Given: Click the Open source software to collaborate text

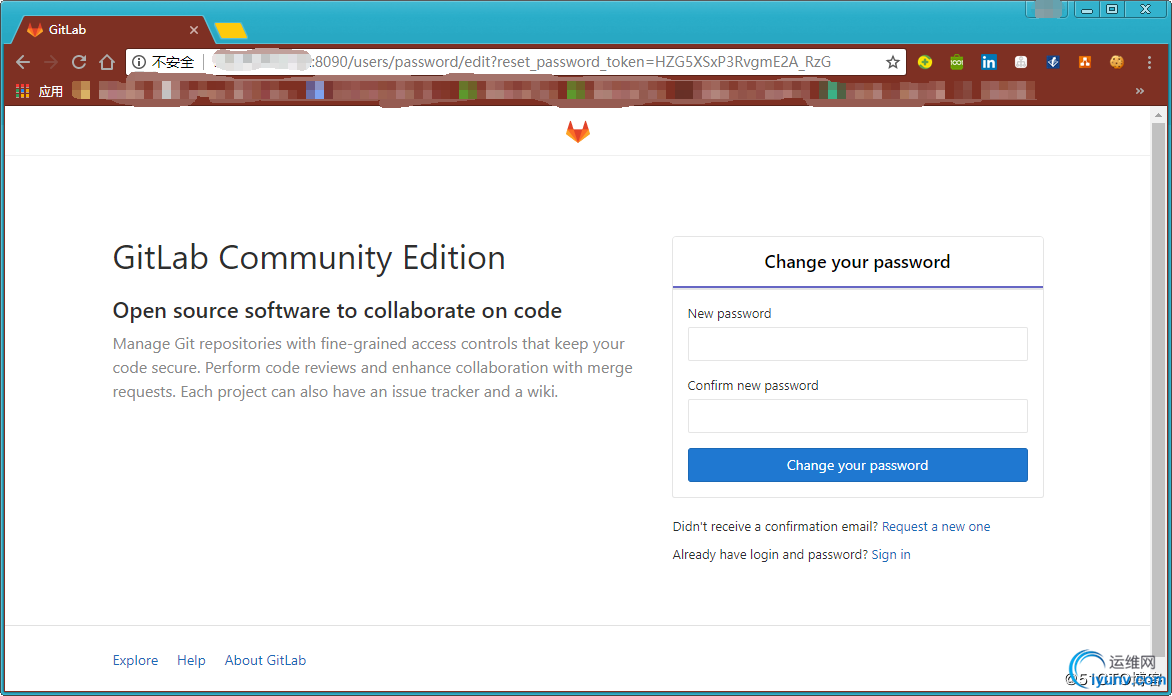Looking at the screenshot, I should click(337, 310).
